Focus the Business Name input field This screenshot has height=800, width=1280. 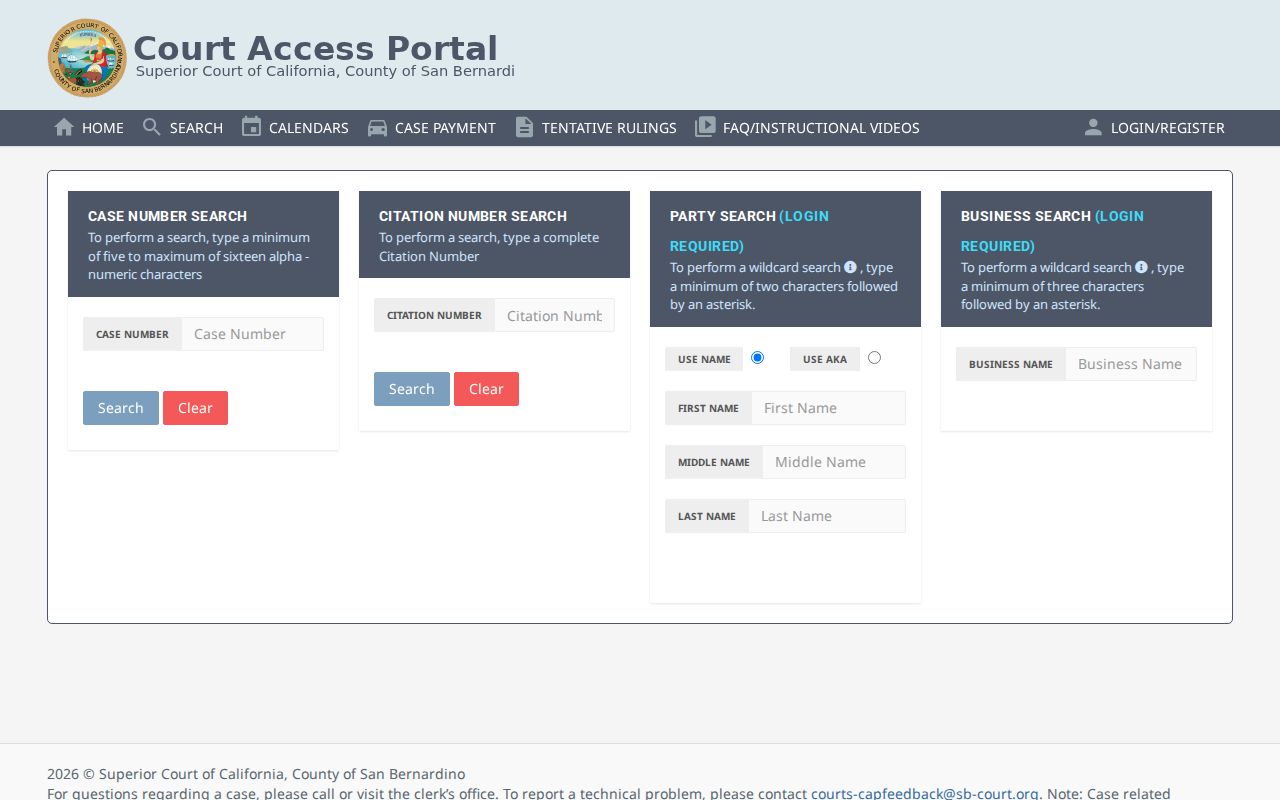pyautogui.click(x=1131, y=364)
